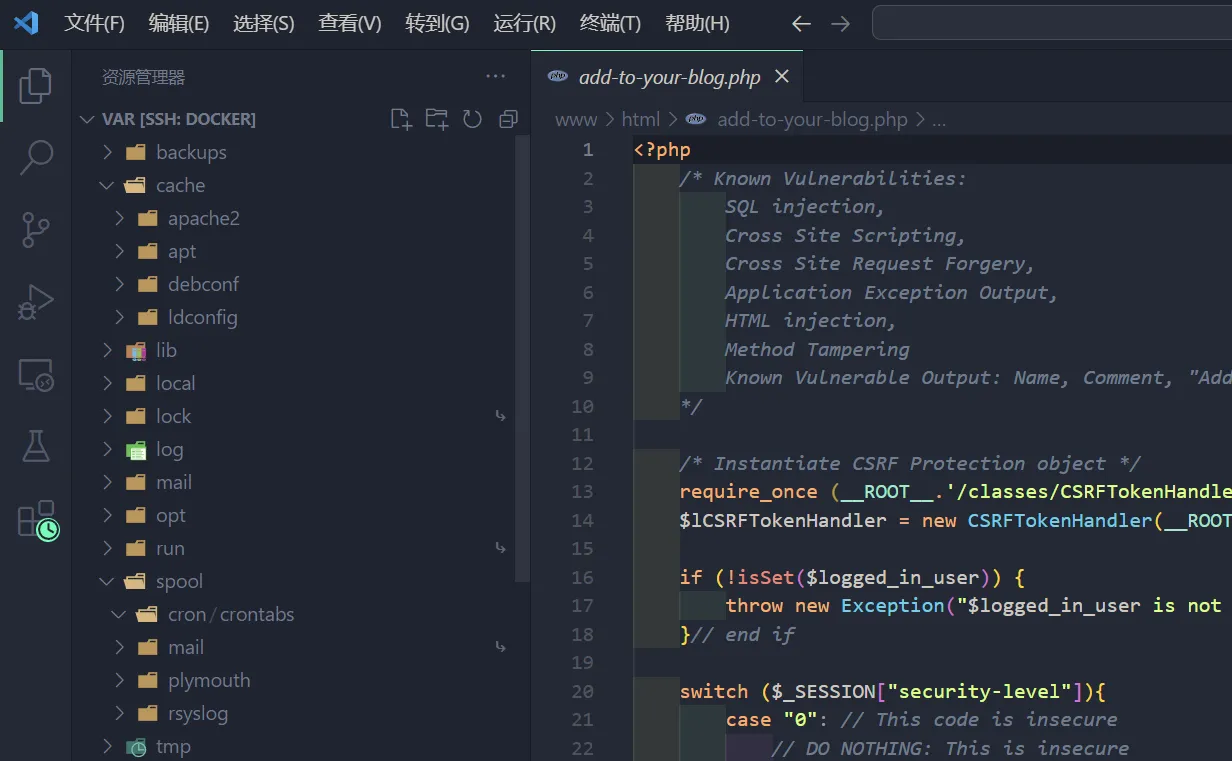The height and width of the screenshot is (761, 1232).
Task: Go back with the left arrow button
Action: pyautogui.click(x=801, y=23)
